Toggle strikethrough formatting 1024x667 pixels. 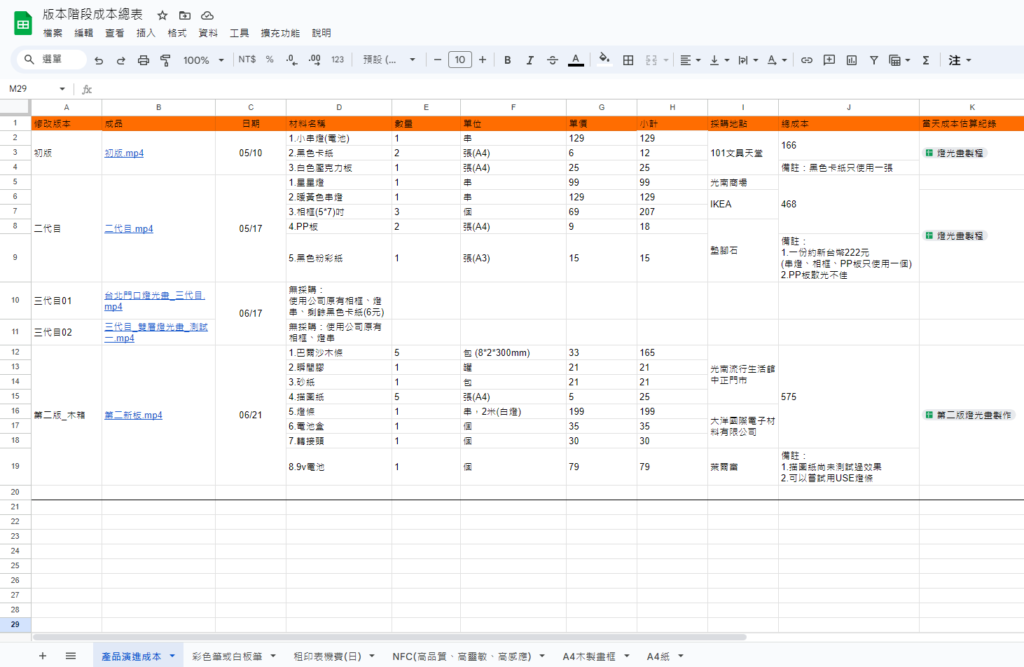(553, 60)
